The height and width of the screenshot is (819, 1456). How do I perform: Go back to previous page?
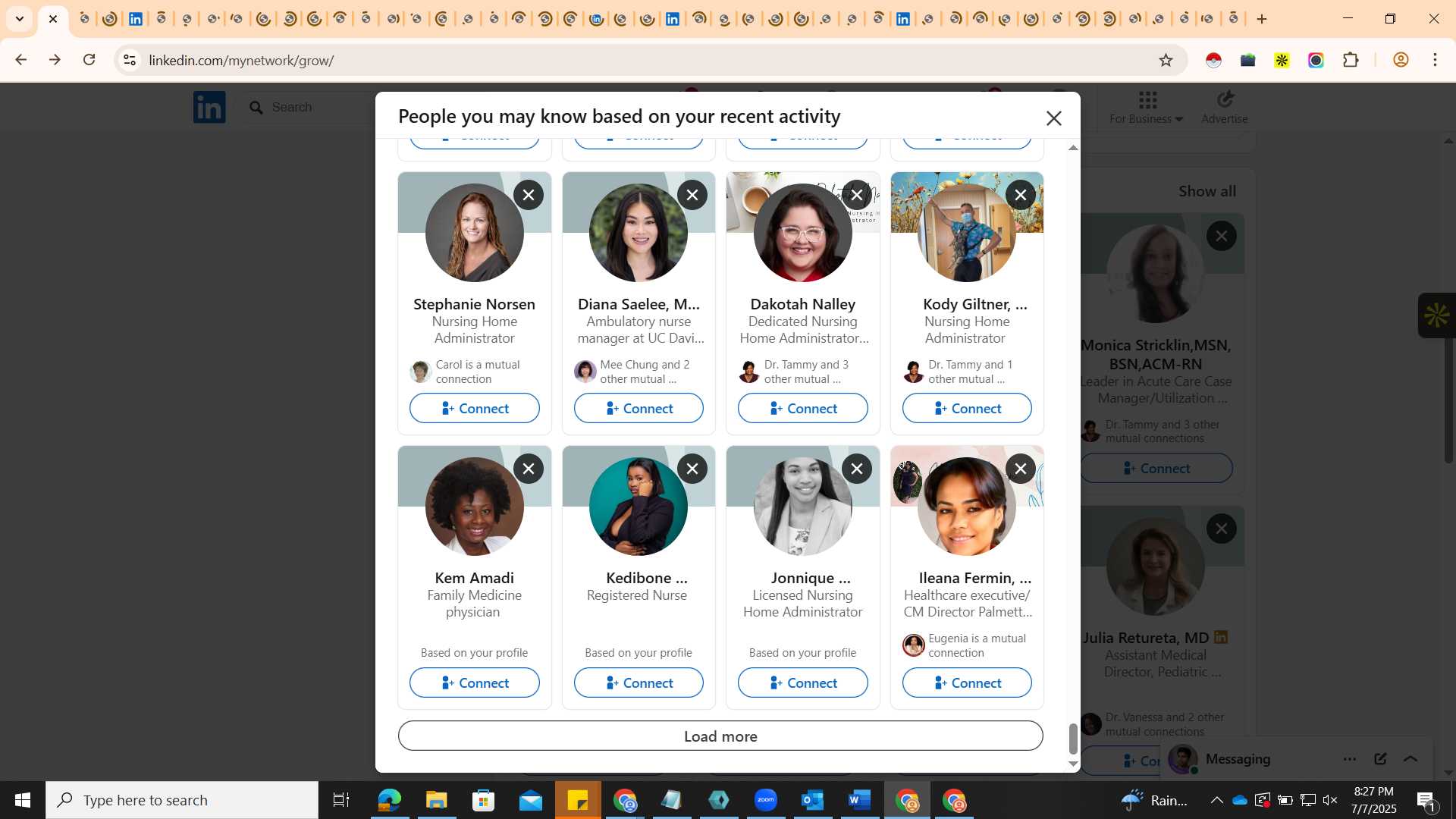[x=20, y=60]
